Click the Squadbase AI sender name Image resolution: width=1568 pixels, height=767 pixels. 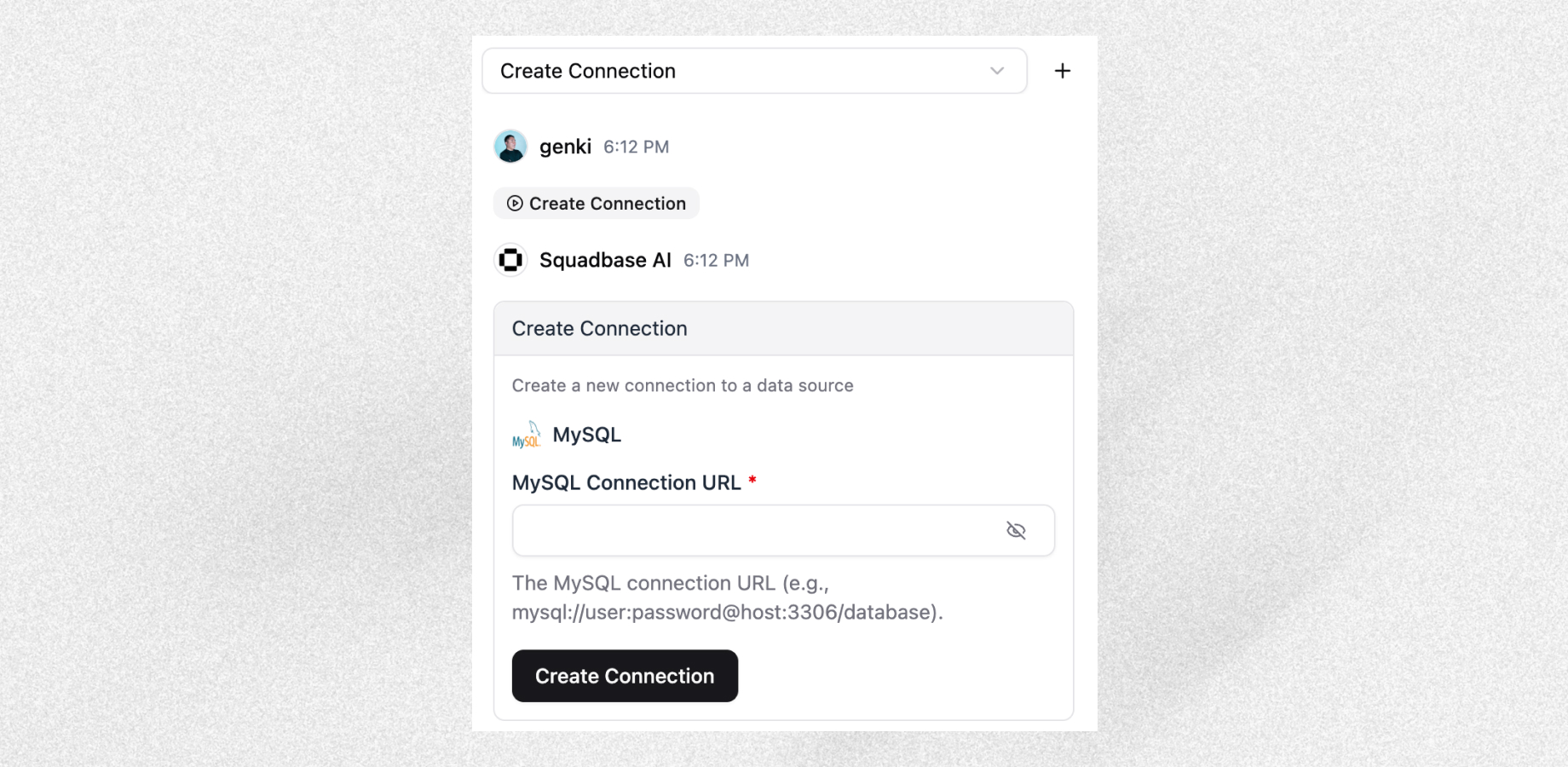(x=605, y=260)
